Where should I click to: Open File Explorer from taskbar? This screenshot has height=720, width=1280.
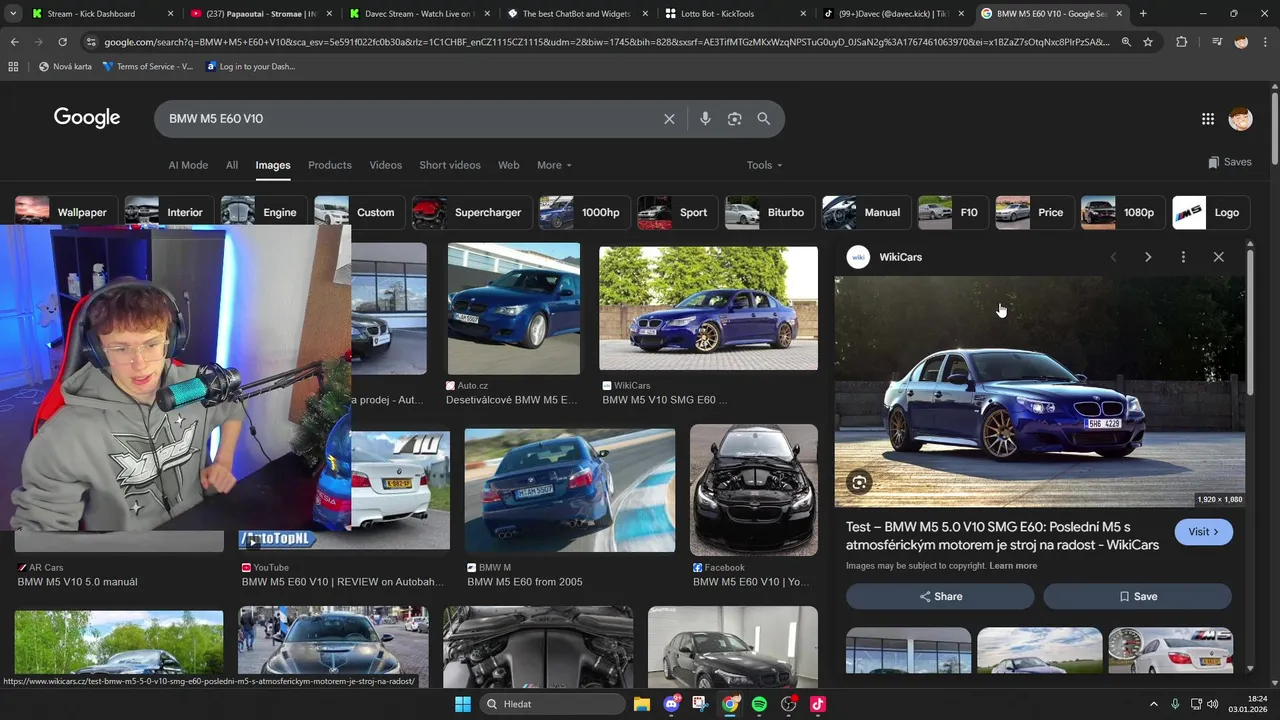tap(642, 704)
